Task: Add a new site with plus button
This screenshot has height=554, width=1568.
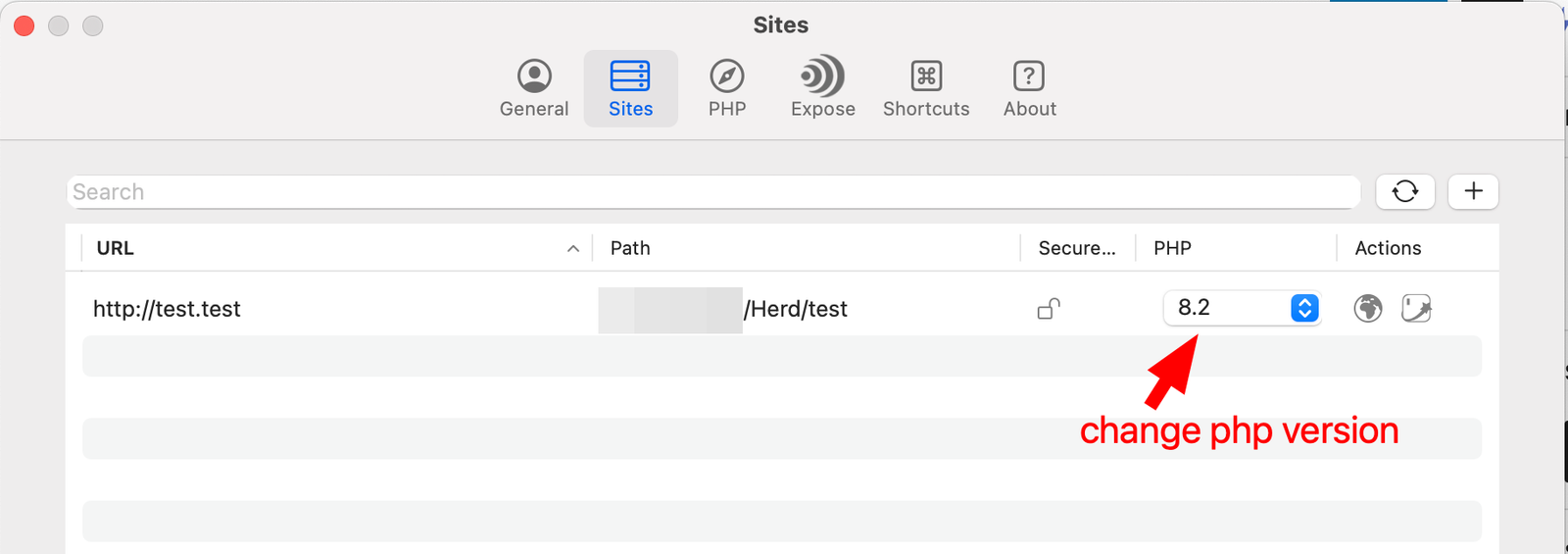Action: pos(1473,191)
